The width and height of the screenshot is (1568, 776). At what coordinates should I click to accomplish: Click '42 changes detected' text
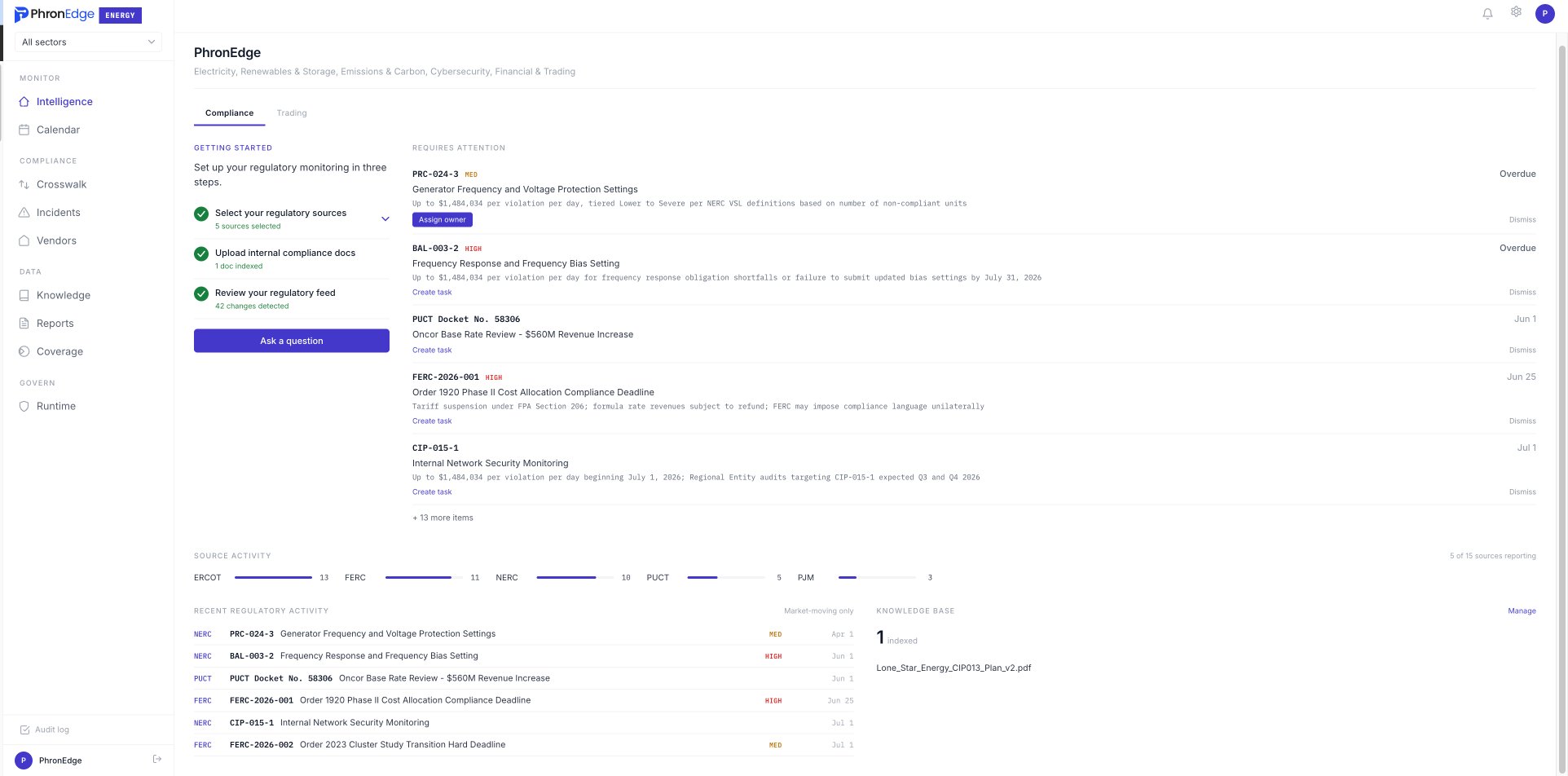click(x=252, y=306)
